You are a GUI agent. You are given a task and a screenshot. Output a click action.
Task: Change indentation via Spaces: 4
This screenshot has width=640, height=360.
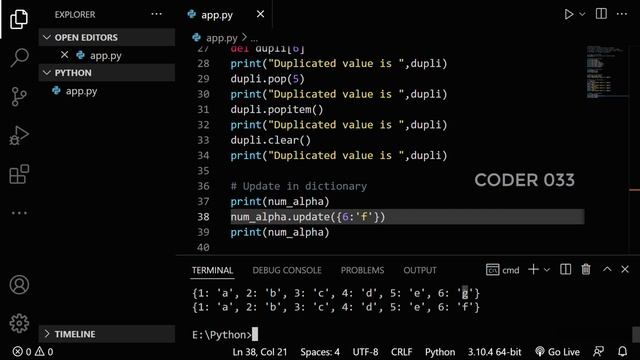(x=320, y=352)
